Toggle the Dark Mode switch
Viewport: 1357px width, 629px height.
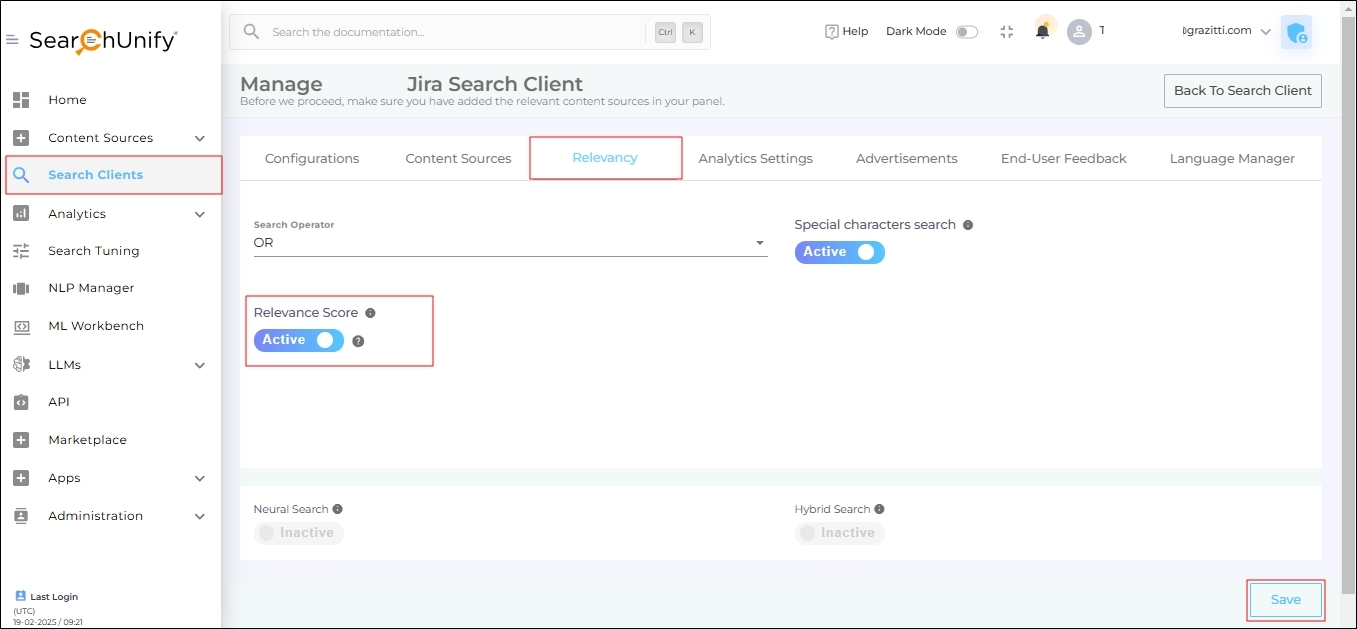coord(966,32)
